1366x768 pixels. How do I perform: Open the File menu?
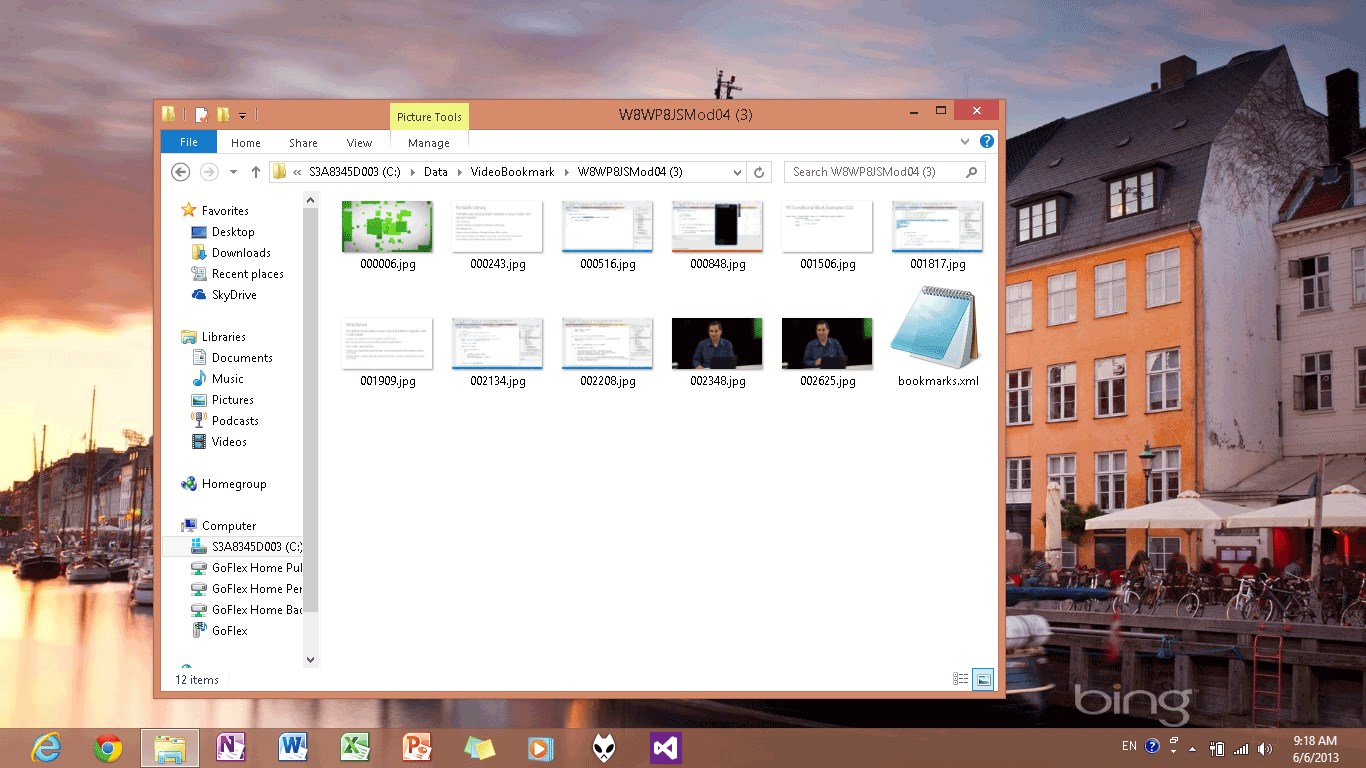(188, 143)
